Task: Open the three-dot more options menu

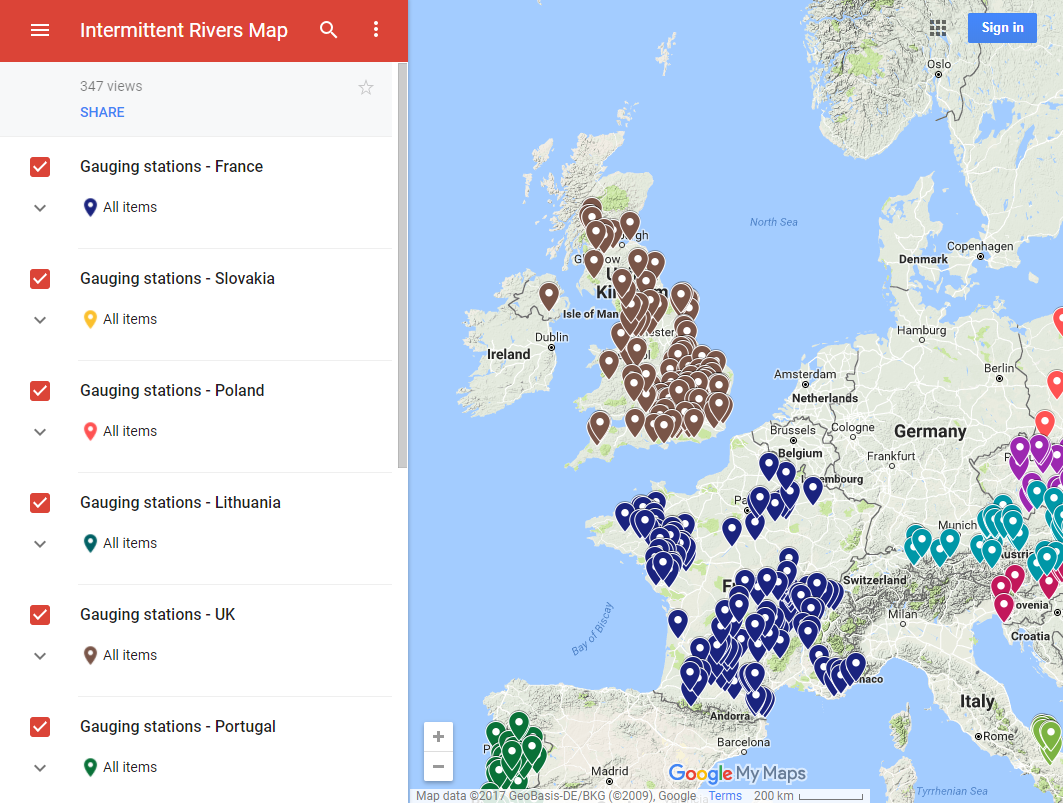Action: point(376,29)
